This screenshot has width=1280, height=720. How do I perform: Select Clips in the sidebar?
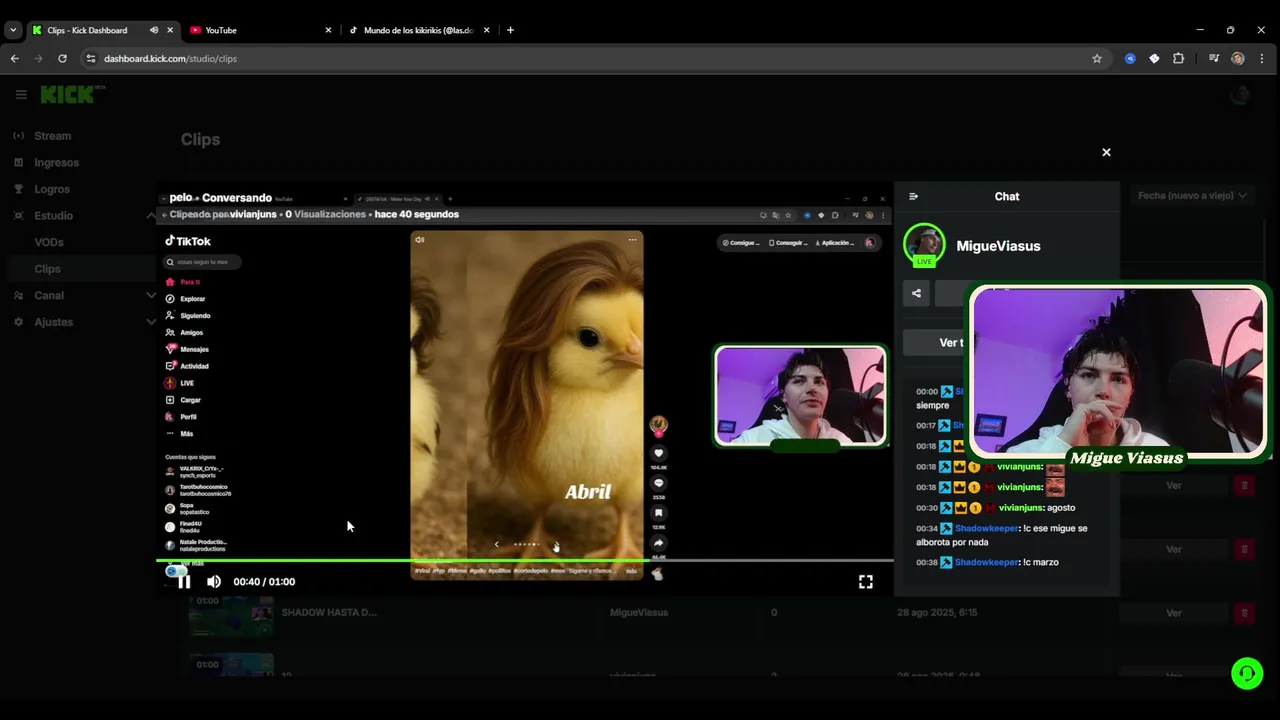click(x=47, y=269)
